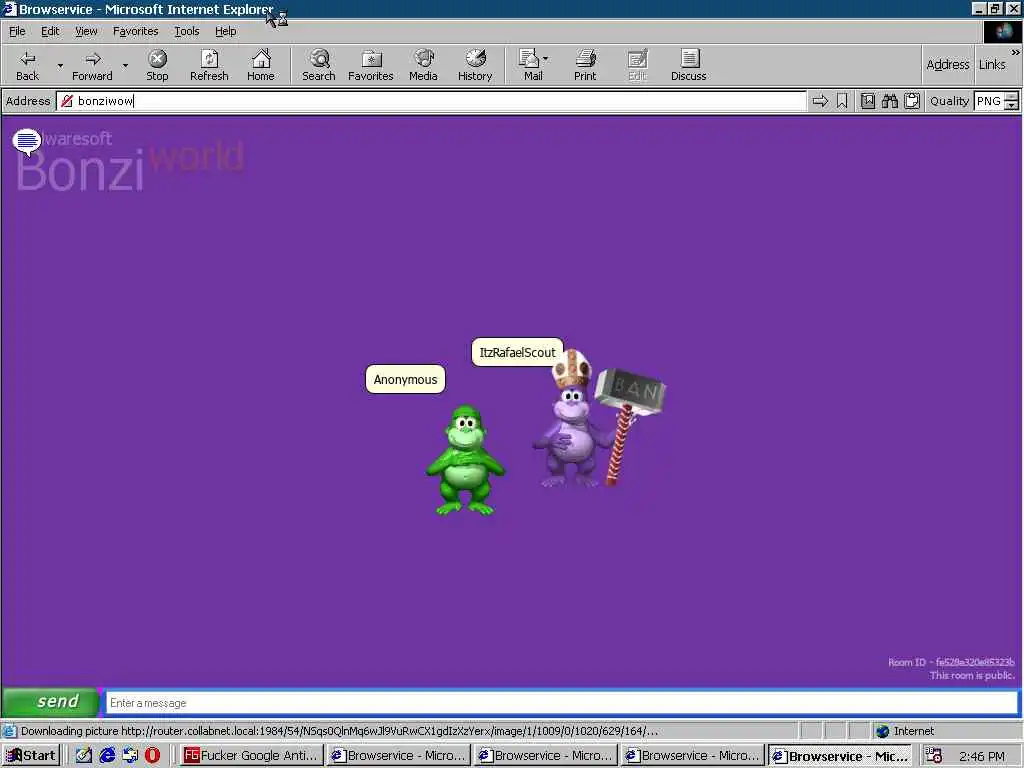Screen dimensions: 1024x768
Task: Refresh the page from toolbar
Action: tap(209, 65)
